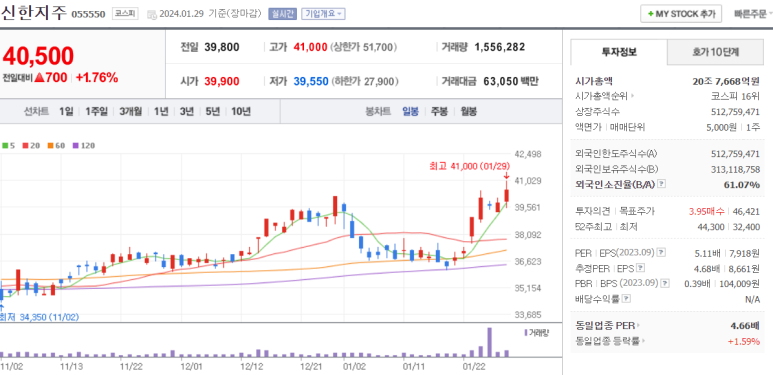The height and width of the screenshot is (375, 773).
Task: Click the tallest volume bar in the 거래량 chart
Action: [x=490, y=342]
